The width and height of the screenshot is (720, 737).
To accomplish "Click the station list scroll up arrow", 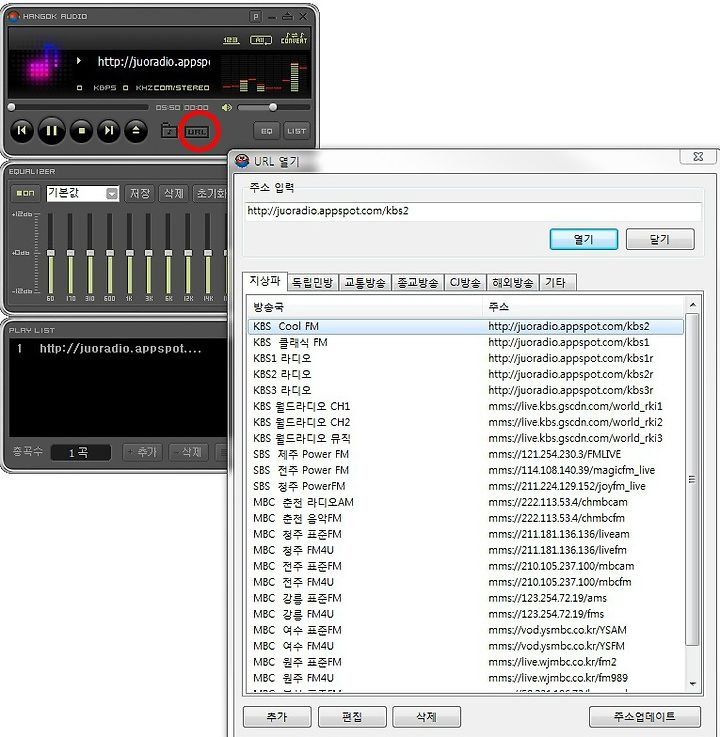I will point(692,305).
